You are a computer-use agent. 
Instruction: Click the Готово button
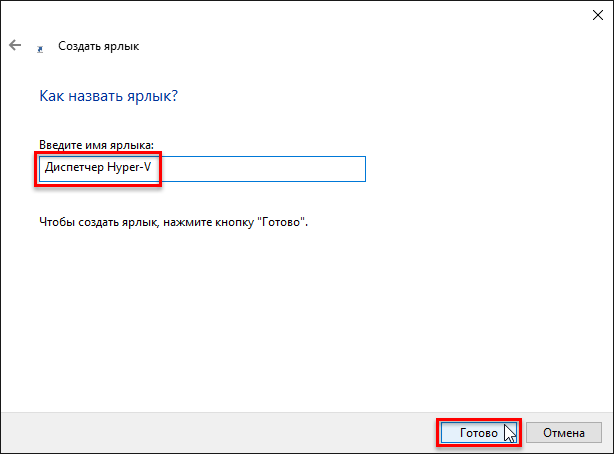point(479,432)
